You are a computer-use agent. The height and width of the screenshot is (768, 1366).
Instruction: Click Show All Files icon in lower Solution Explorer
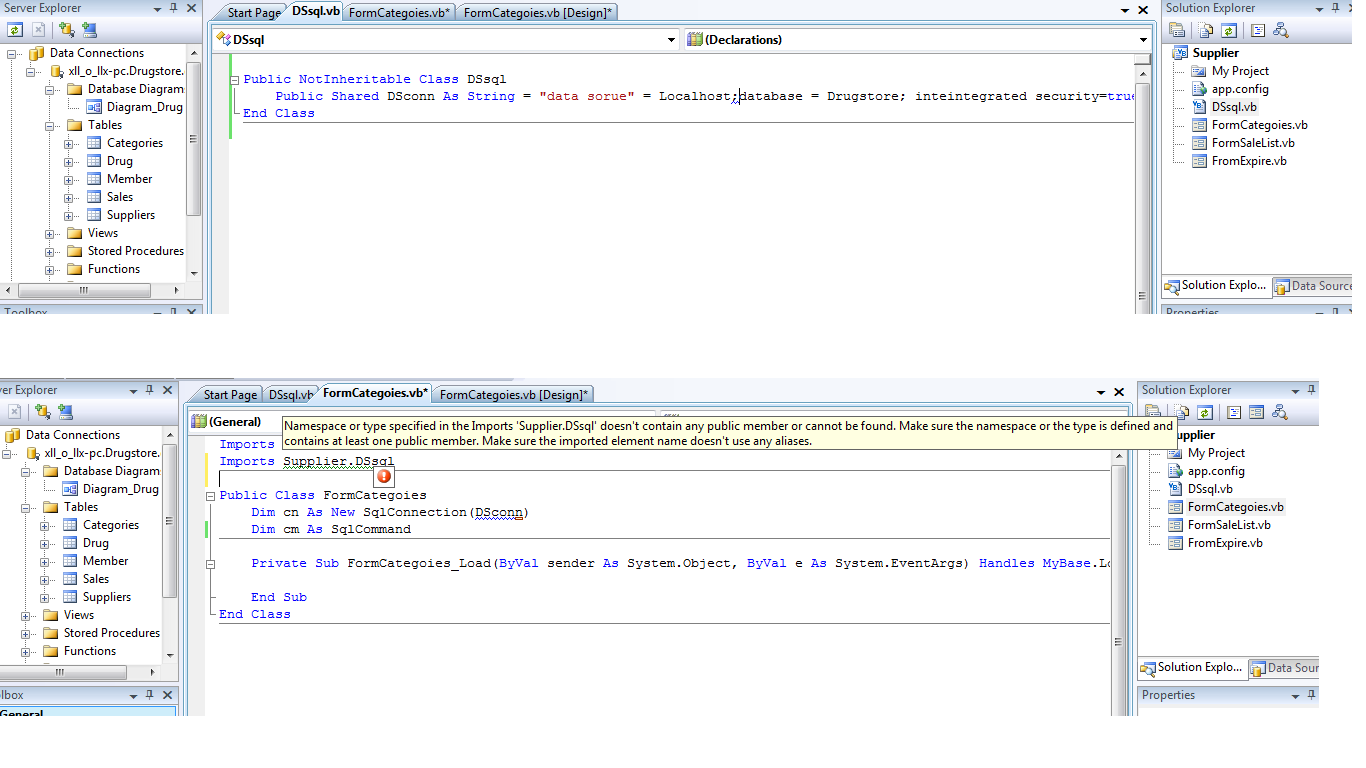[1184, 412]
